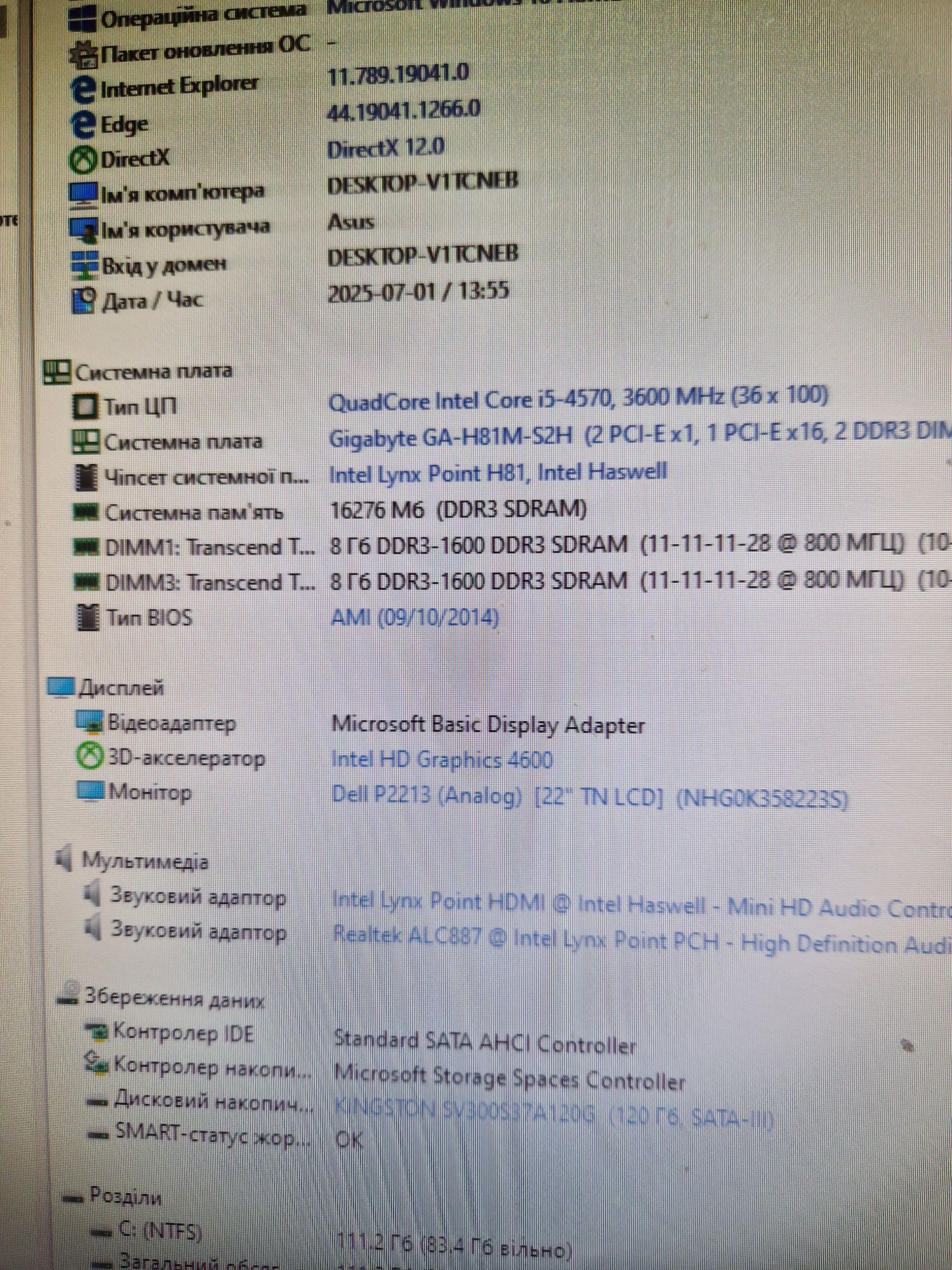
Task: Select the Microsoft Basic Display Adapter value
Action: 488,725
